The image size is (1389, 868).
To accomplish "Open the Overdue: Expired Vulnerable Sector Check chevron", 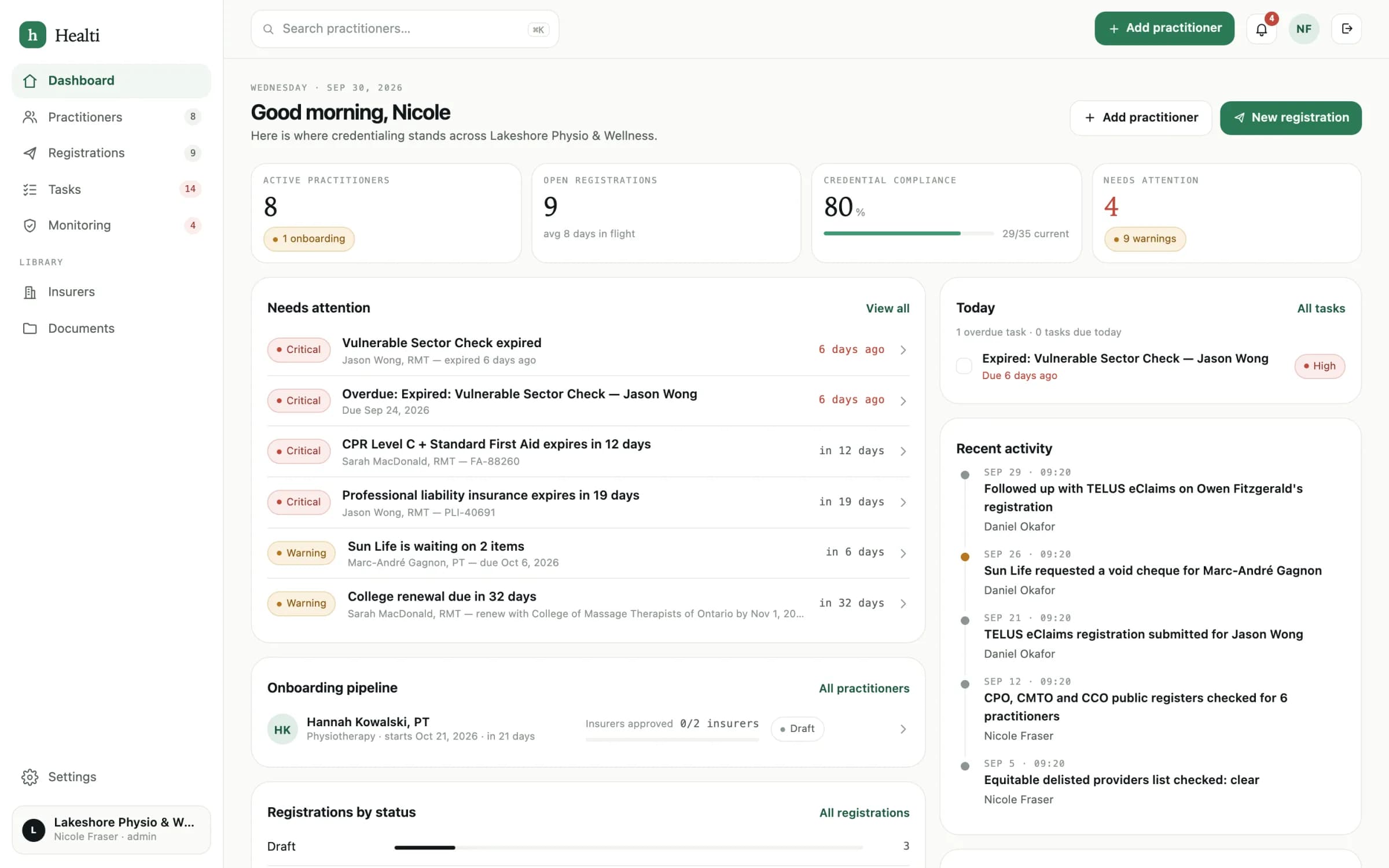I will click(903, 401).
